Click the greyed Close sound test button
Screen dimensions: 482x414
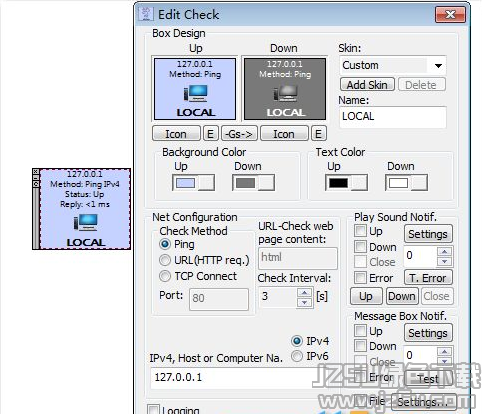coord(437,296)
